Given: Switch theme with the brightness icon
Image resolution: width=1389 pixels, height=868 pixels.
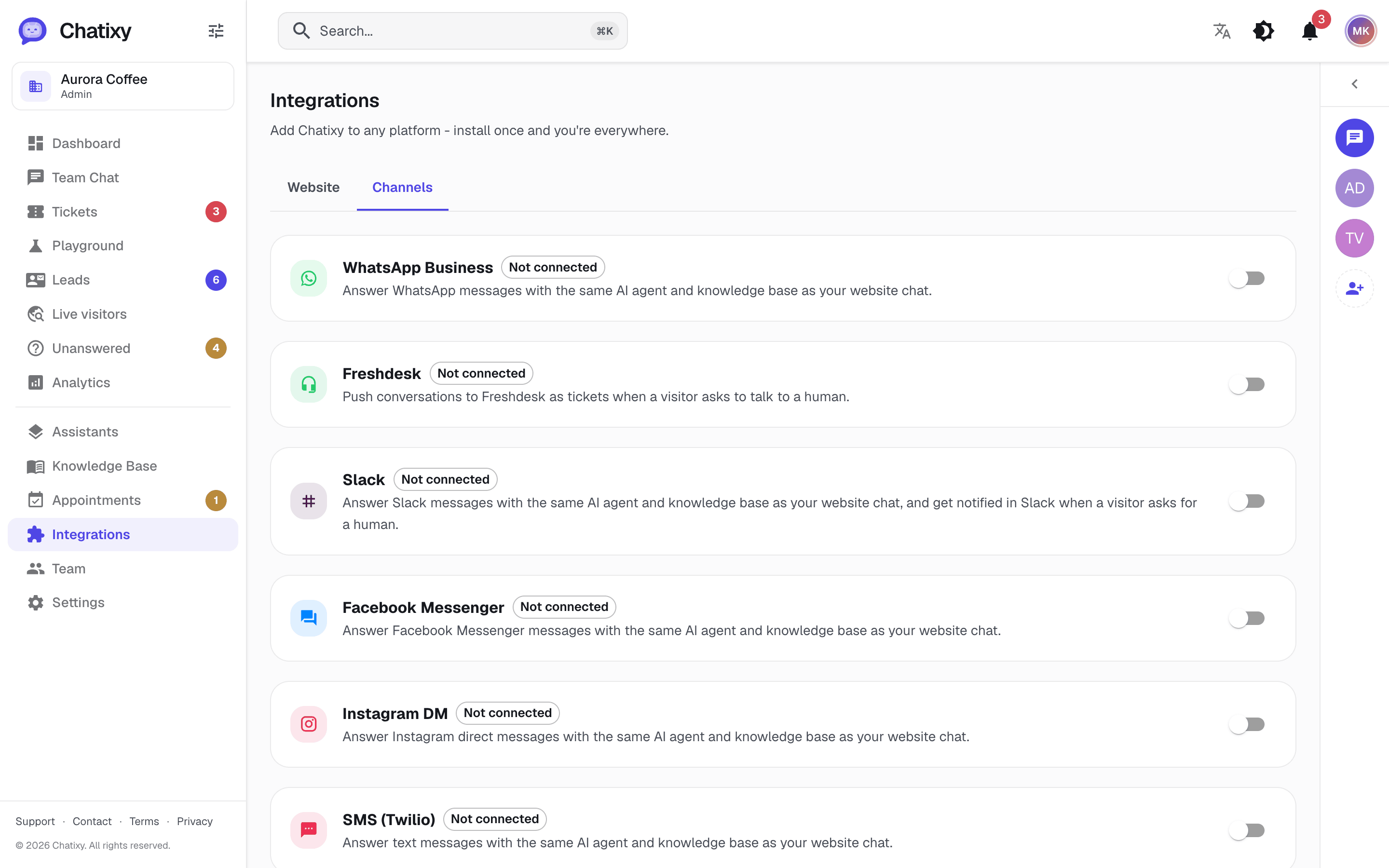Looking at the screenshot, I should pyautogui.click(x=1263, y=31).
